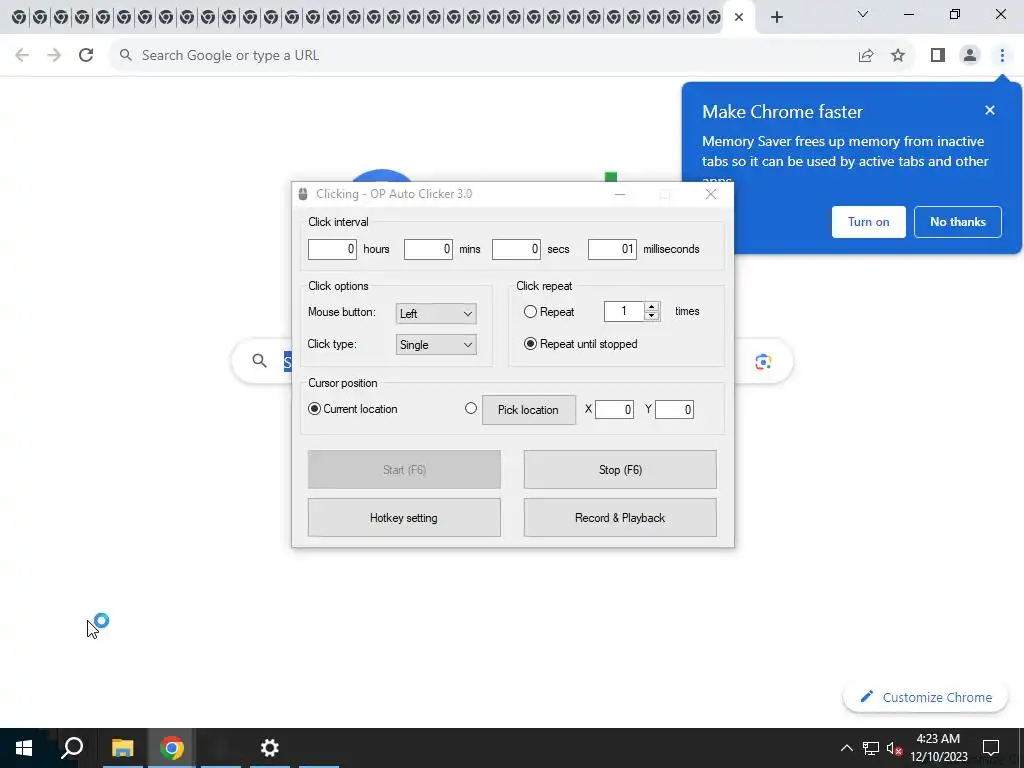The height and width of the screenshot is (768, 1024).
Task: Click the Turn on button
Action: (869, 222)
